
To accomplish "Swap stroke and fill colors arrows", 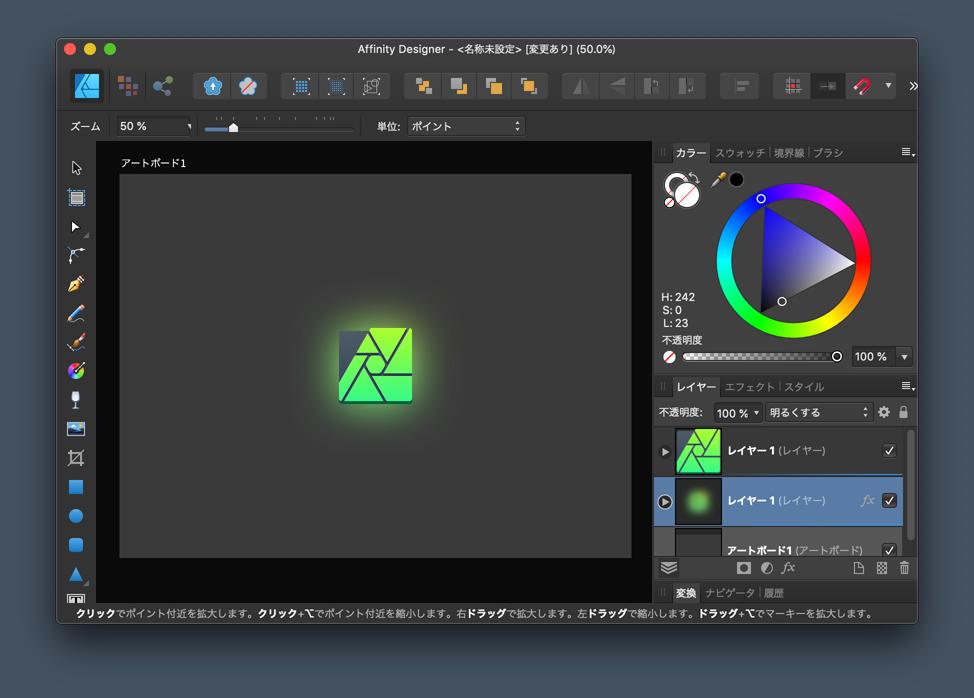I will click(695, 178).
